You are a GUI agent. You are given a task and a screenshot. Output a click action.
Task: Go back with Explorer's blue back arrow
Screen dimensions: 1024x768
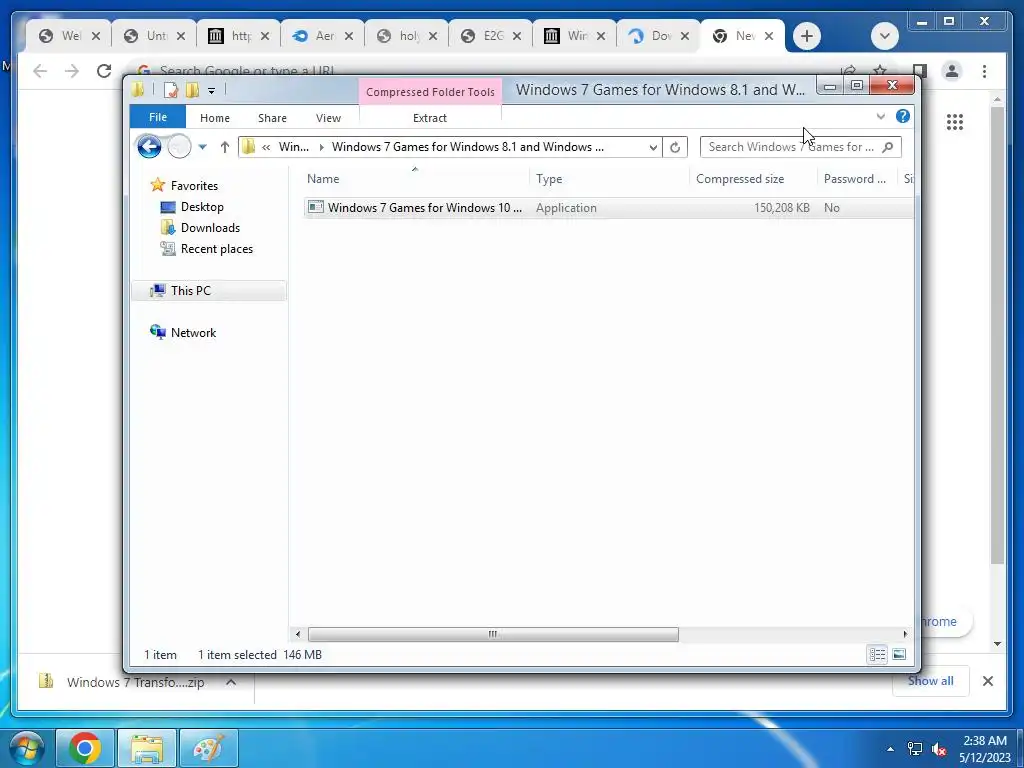[x=150, y=146]
